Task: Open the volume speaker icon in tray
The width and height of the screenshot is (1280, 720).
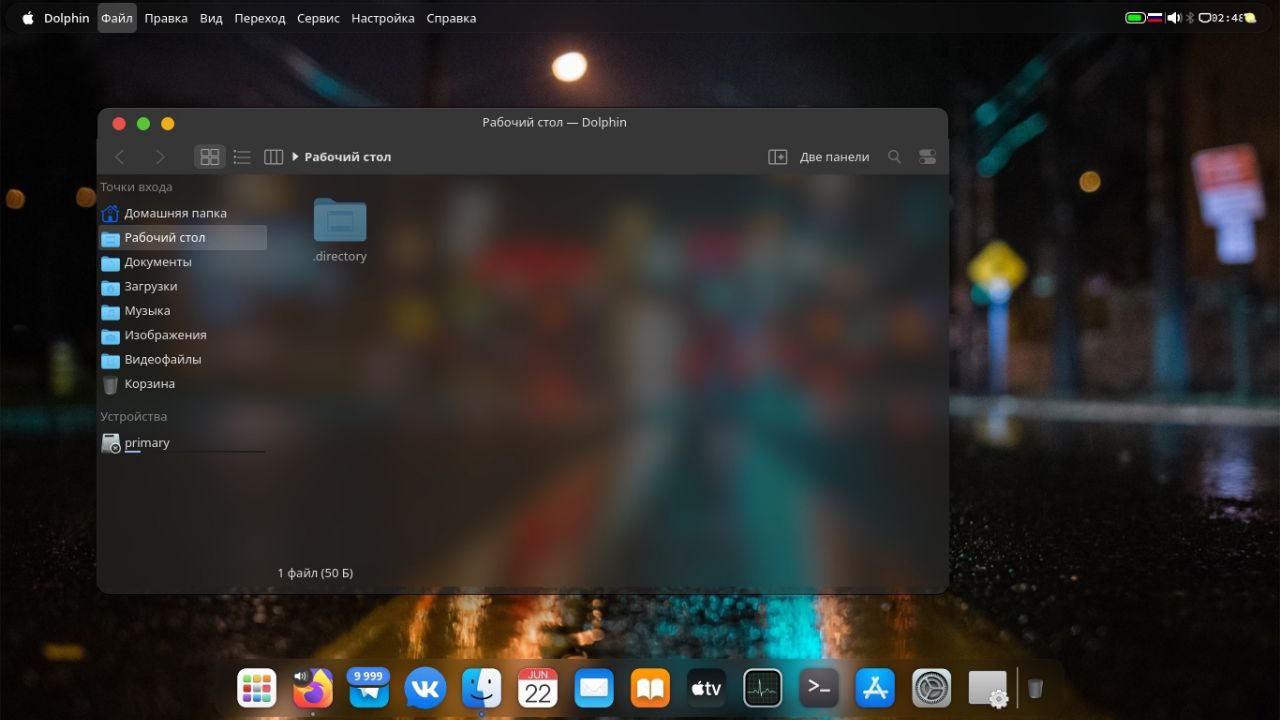Action: pos(1174,18)
